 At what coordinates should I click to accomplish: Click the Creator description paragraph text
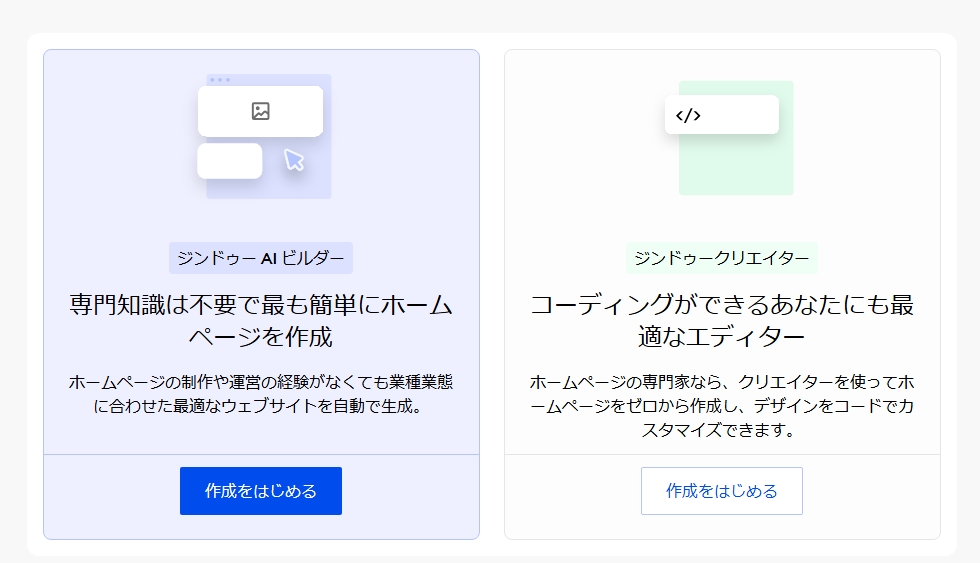point(721,406)
